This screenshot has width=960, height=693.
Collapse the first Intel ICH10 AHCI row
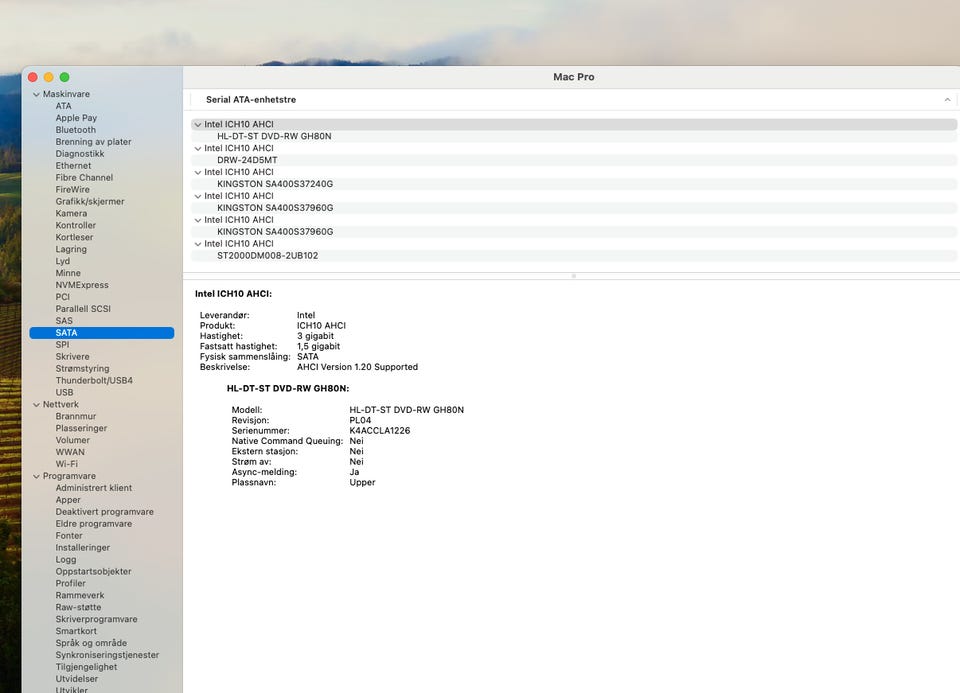tap(197, 125)
